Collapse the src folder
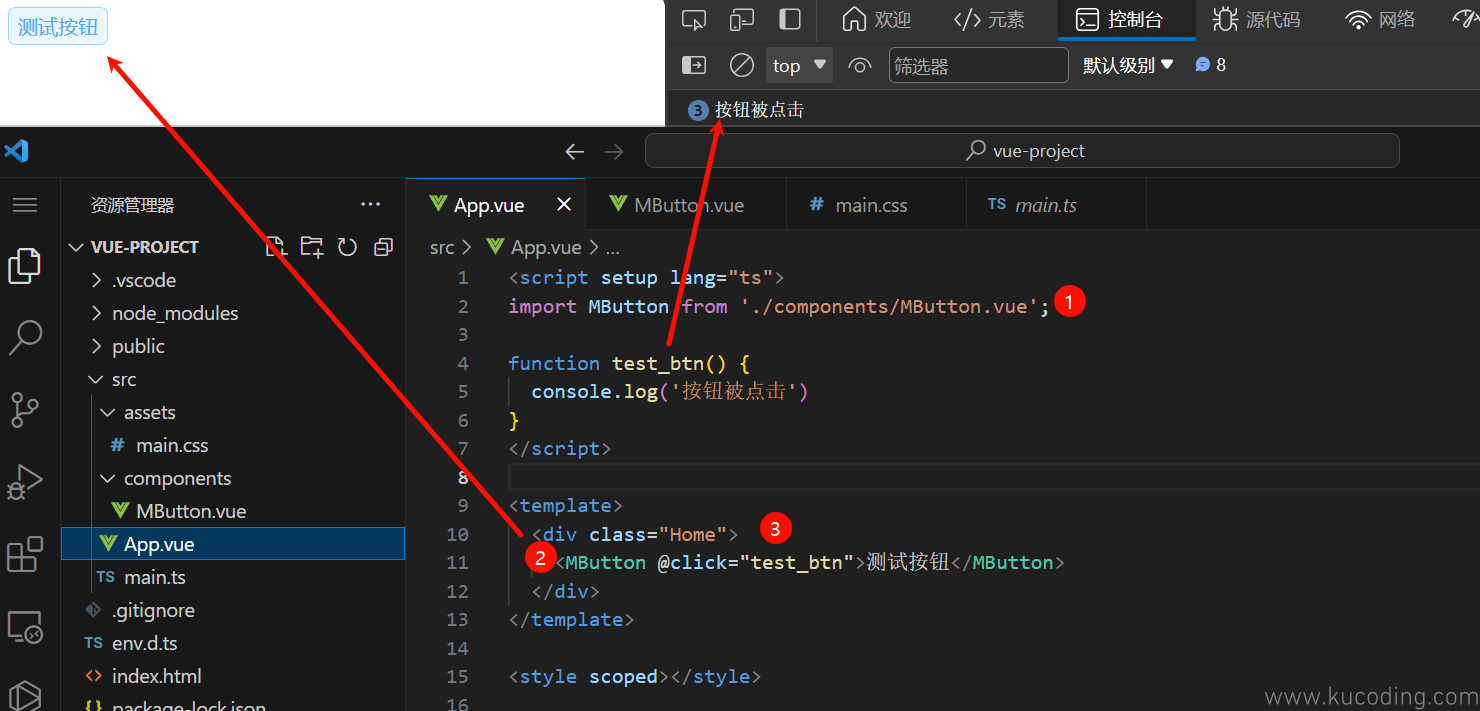Screen dimensions: 1480x711 click(x=232, y=379)
